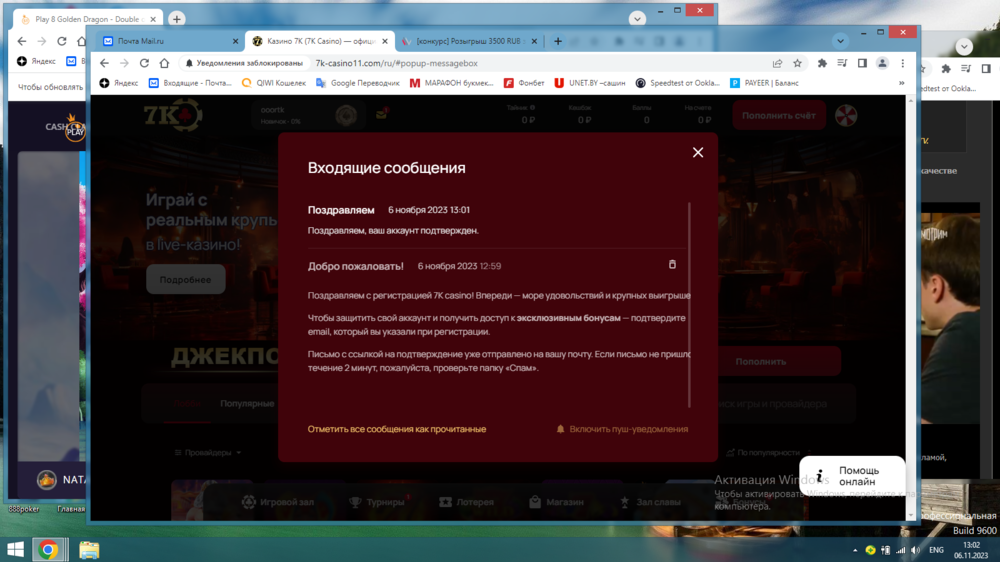Viewport: 1000px width, 562px height.
Task: Close the incoming messages popup
Action: point(698,152)
